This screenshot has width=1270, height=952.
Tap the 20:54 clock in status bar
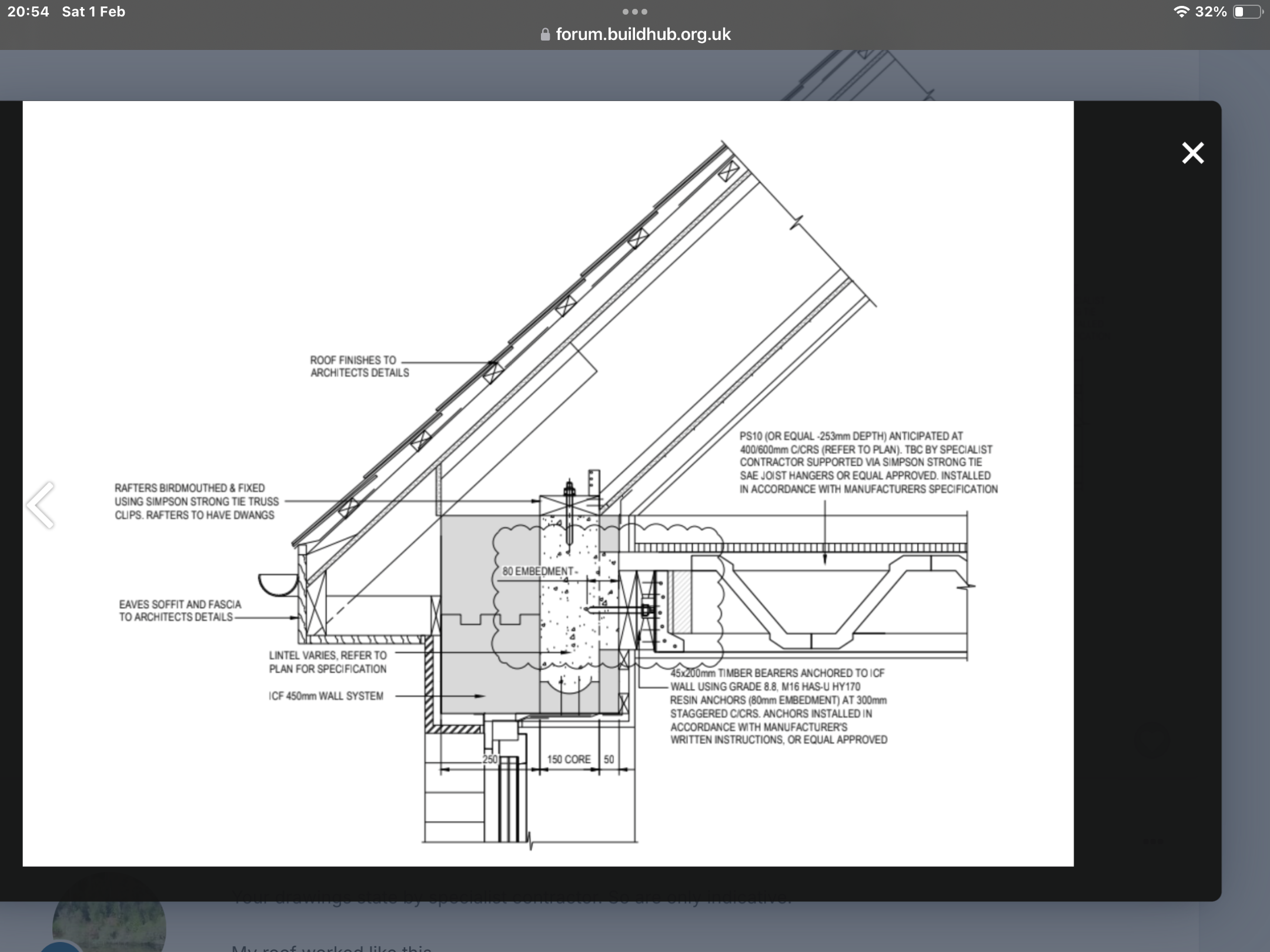point(28,12)
